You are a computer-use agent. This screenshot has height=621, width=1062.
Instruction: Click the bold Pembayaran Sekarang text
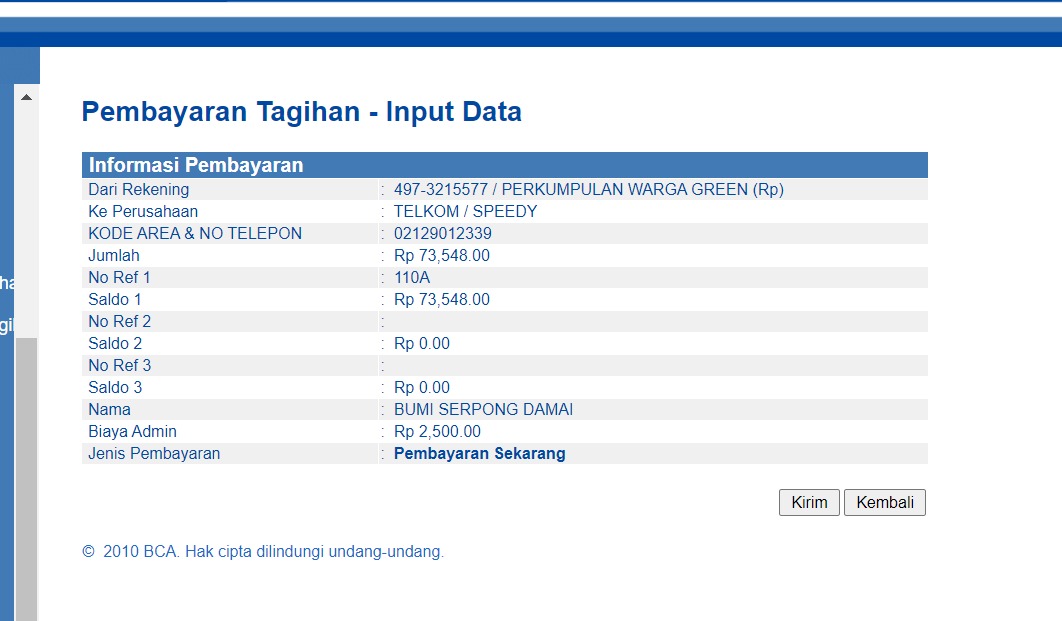[479, 453]
